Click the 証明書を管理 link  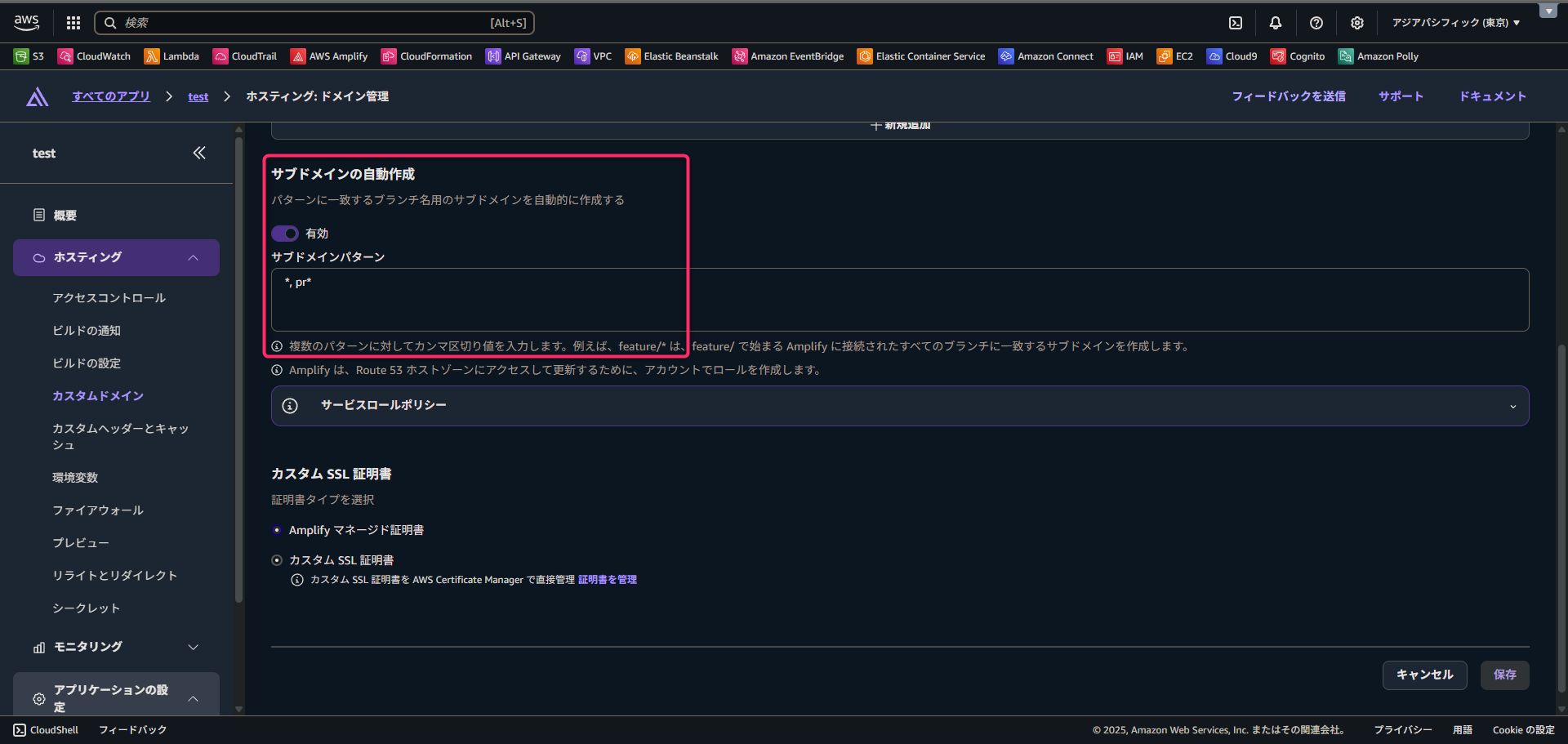point(608,580)
